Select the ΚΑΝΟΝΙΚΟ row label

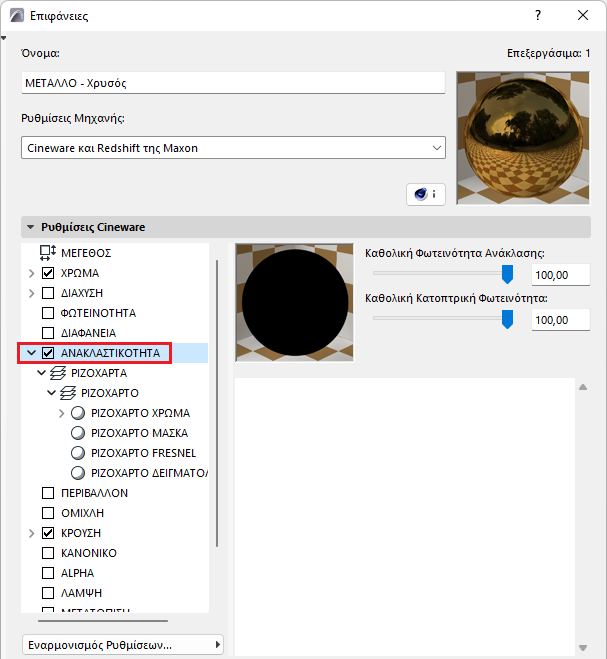89,553
